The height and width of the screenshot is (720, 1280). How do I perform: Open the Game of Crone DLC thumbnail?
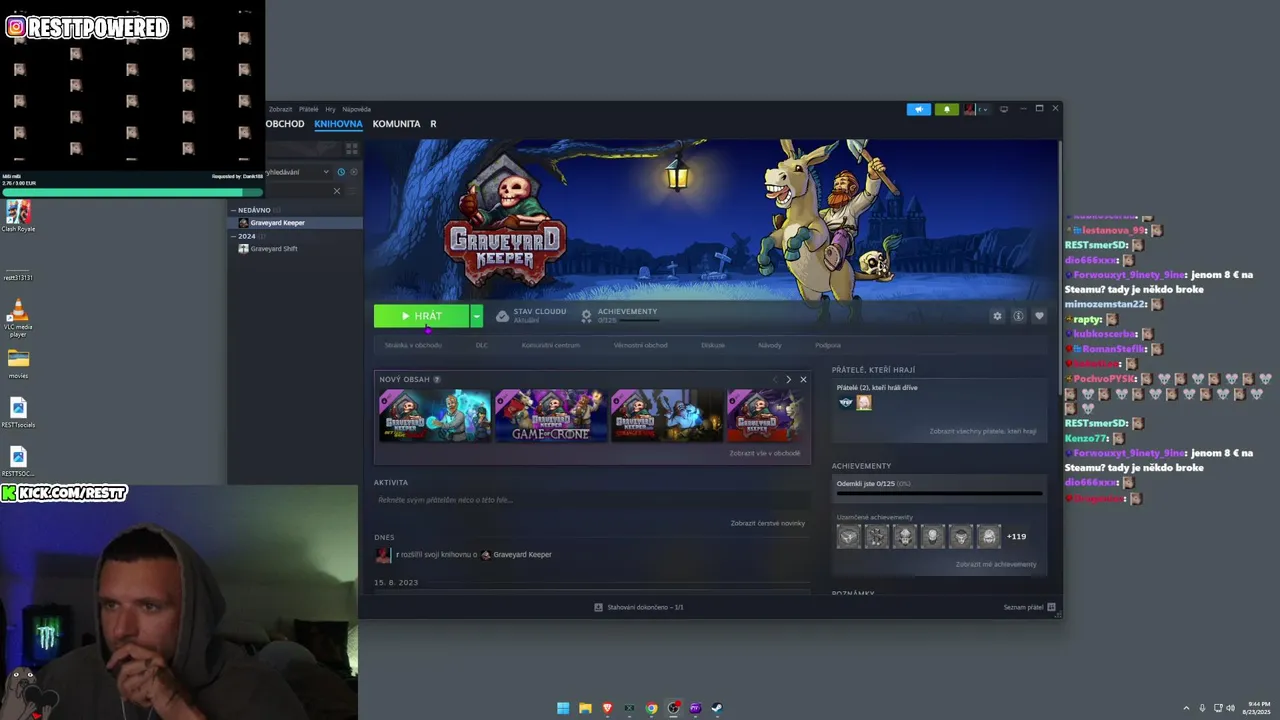tap(551, 416)
